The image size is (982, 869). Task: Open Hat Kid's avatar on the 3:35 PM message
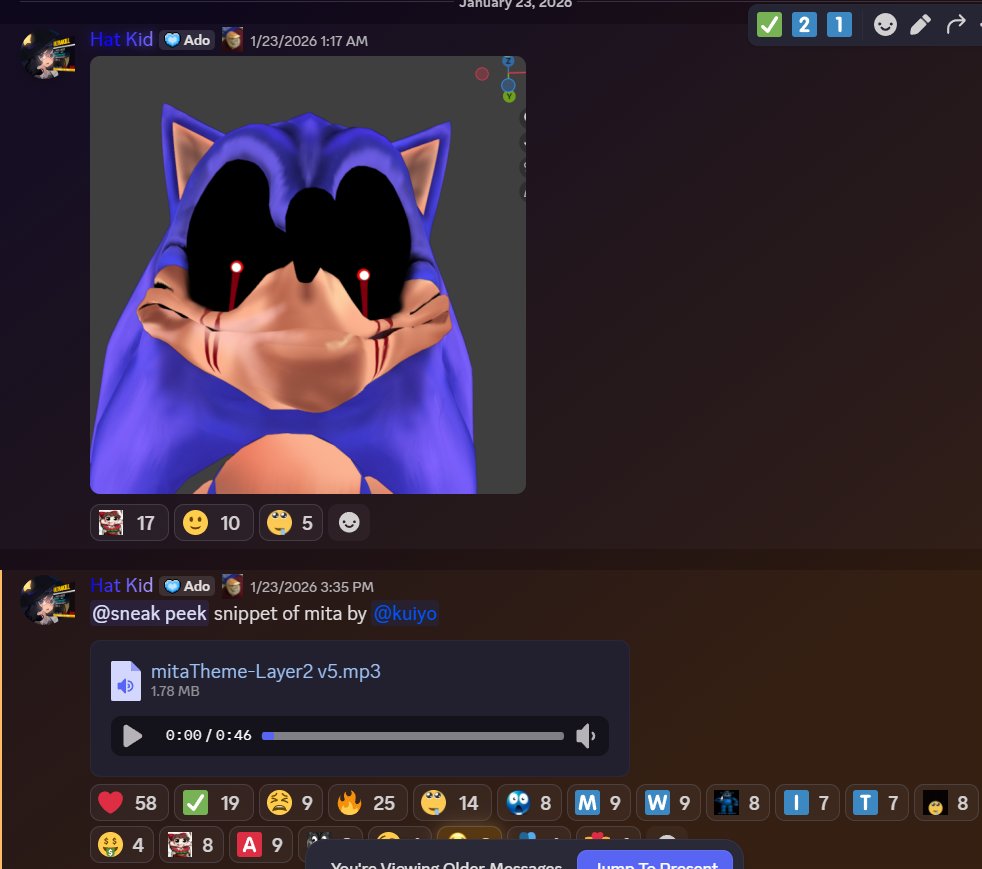pos(48,600)
